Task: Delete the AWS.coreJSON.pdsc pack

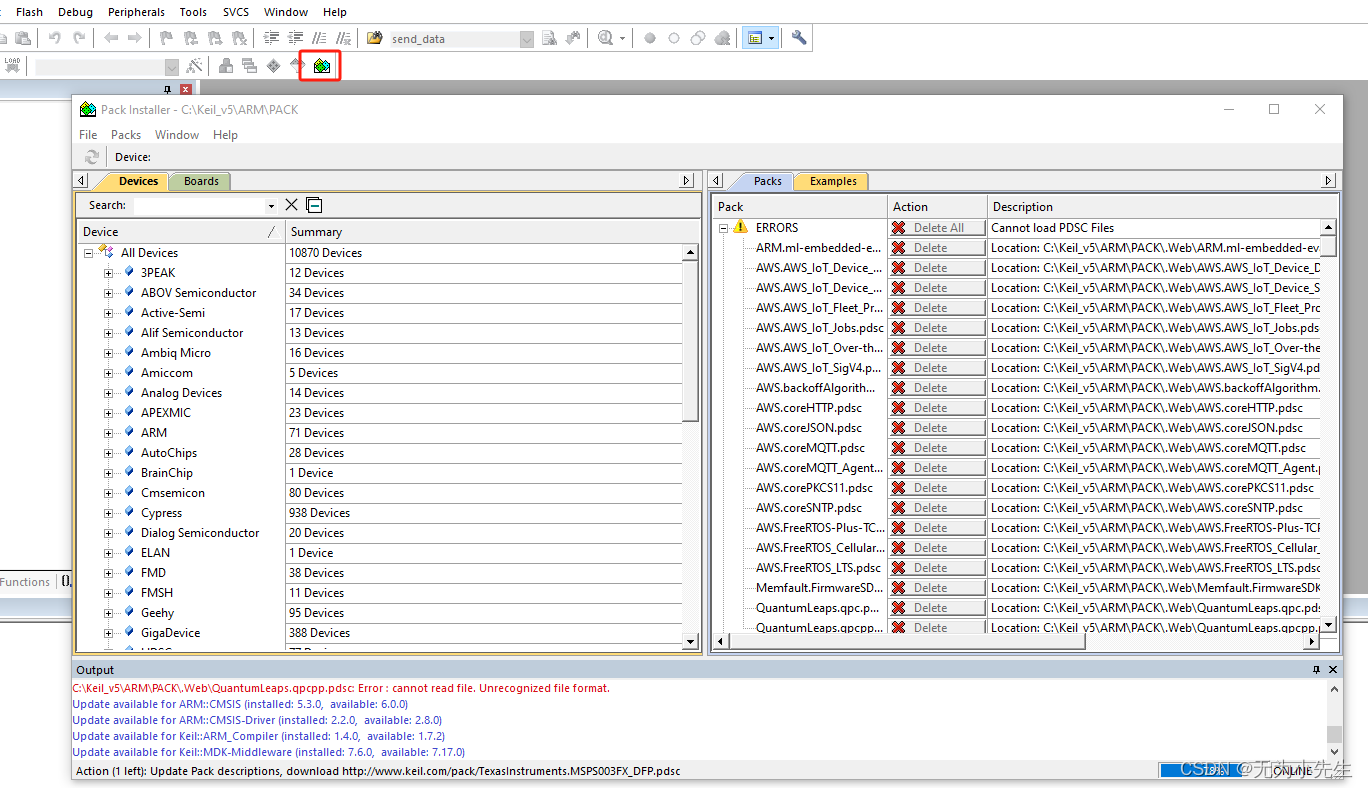Action: [x=937, y=428]
